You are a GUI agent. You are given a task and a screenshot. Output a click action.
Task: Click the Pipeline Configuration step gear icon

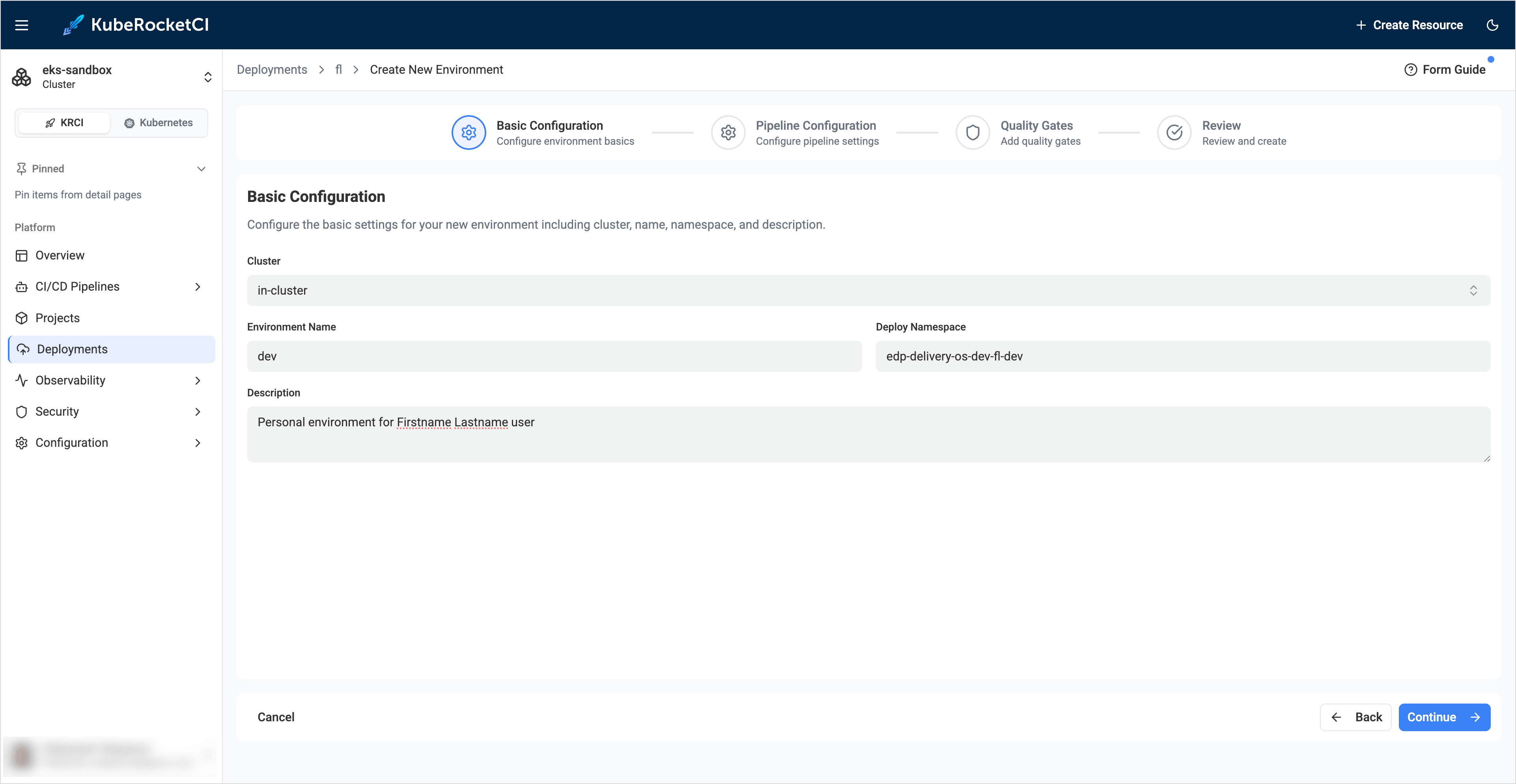tap(728, 133)
